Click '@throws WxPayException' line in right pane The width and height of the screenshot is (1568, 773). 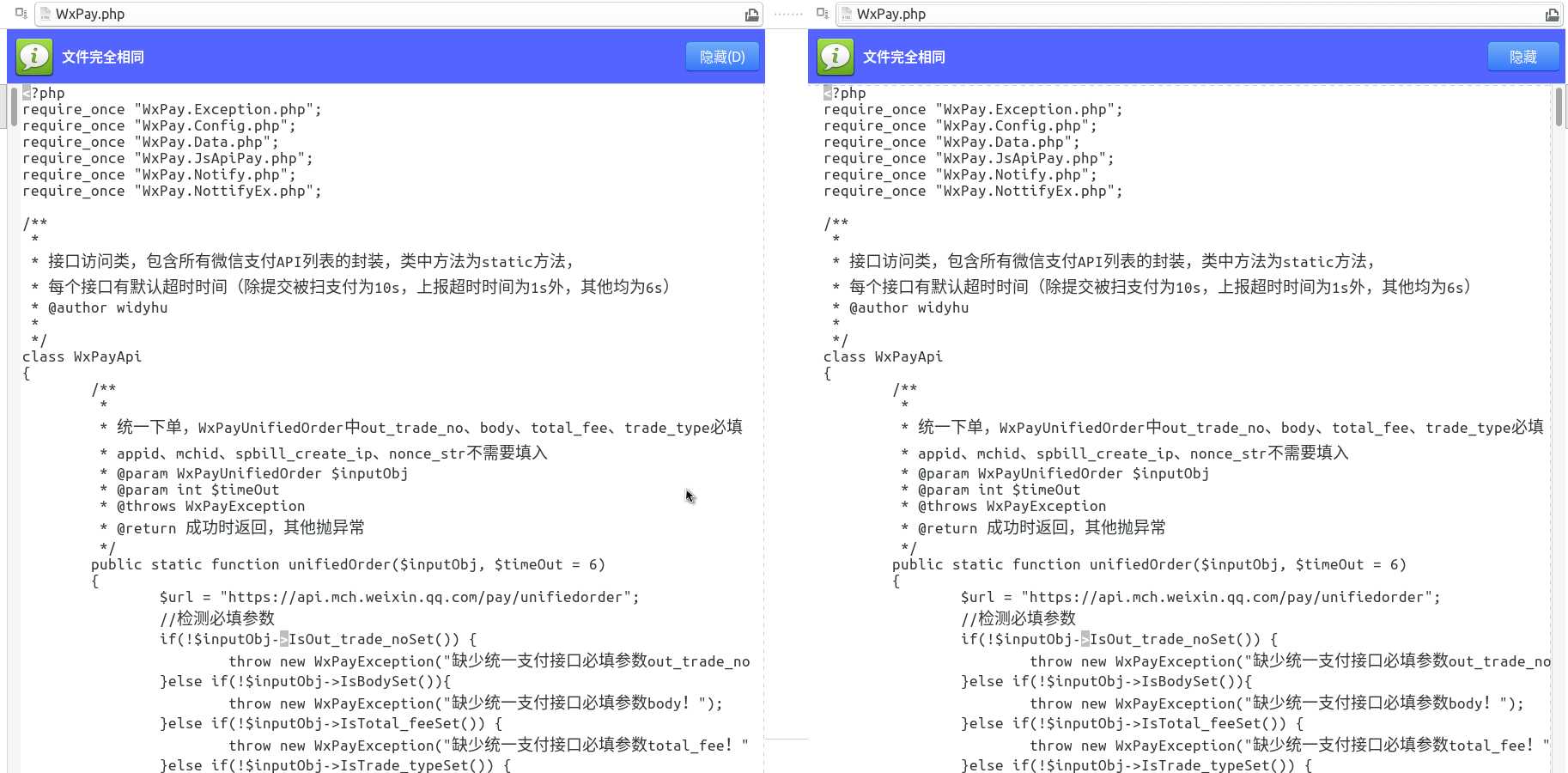[1012, 506]
